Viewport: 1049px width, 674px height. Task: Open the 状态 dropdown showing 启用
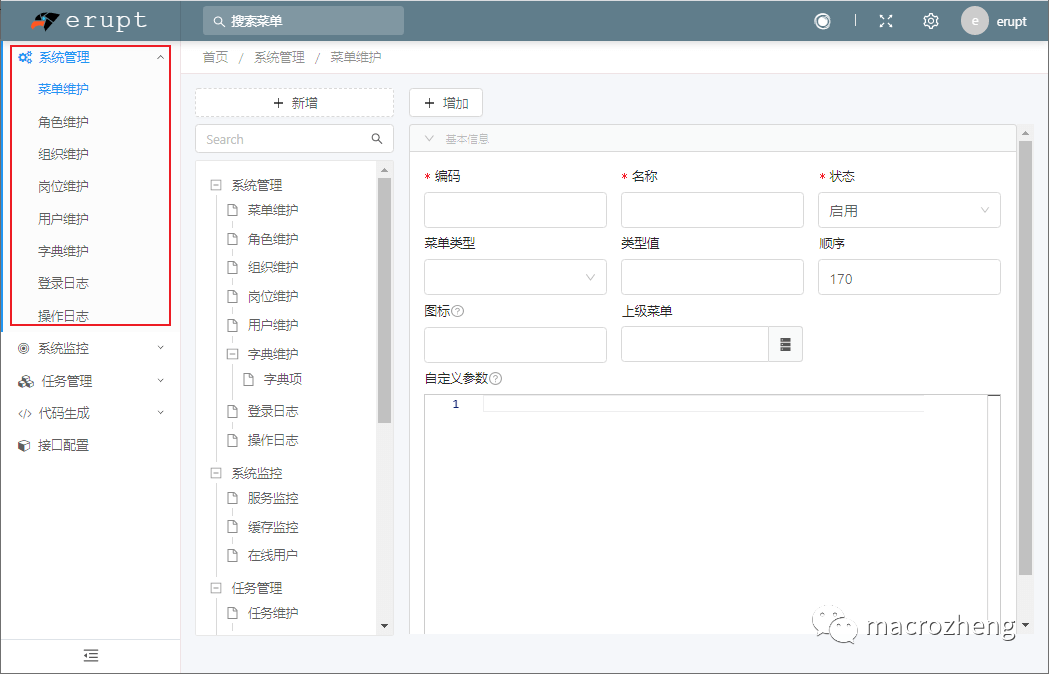909,210
